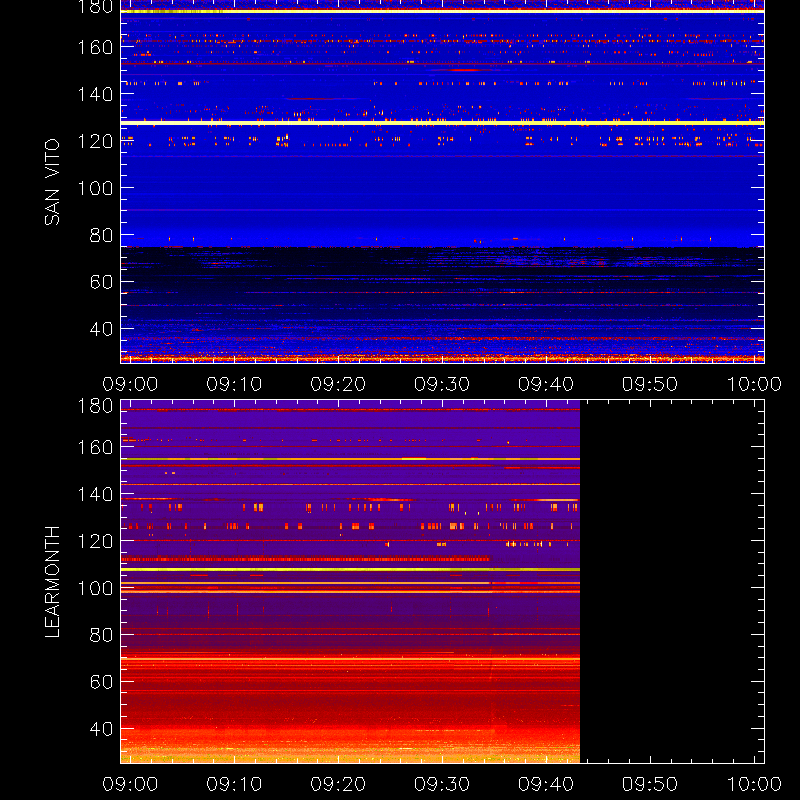
Task: Select the 09:50 time label under San Vito plot
Action: click(x=649, y=384)
